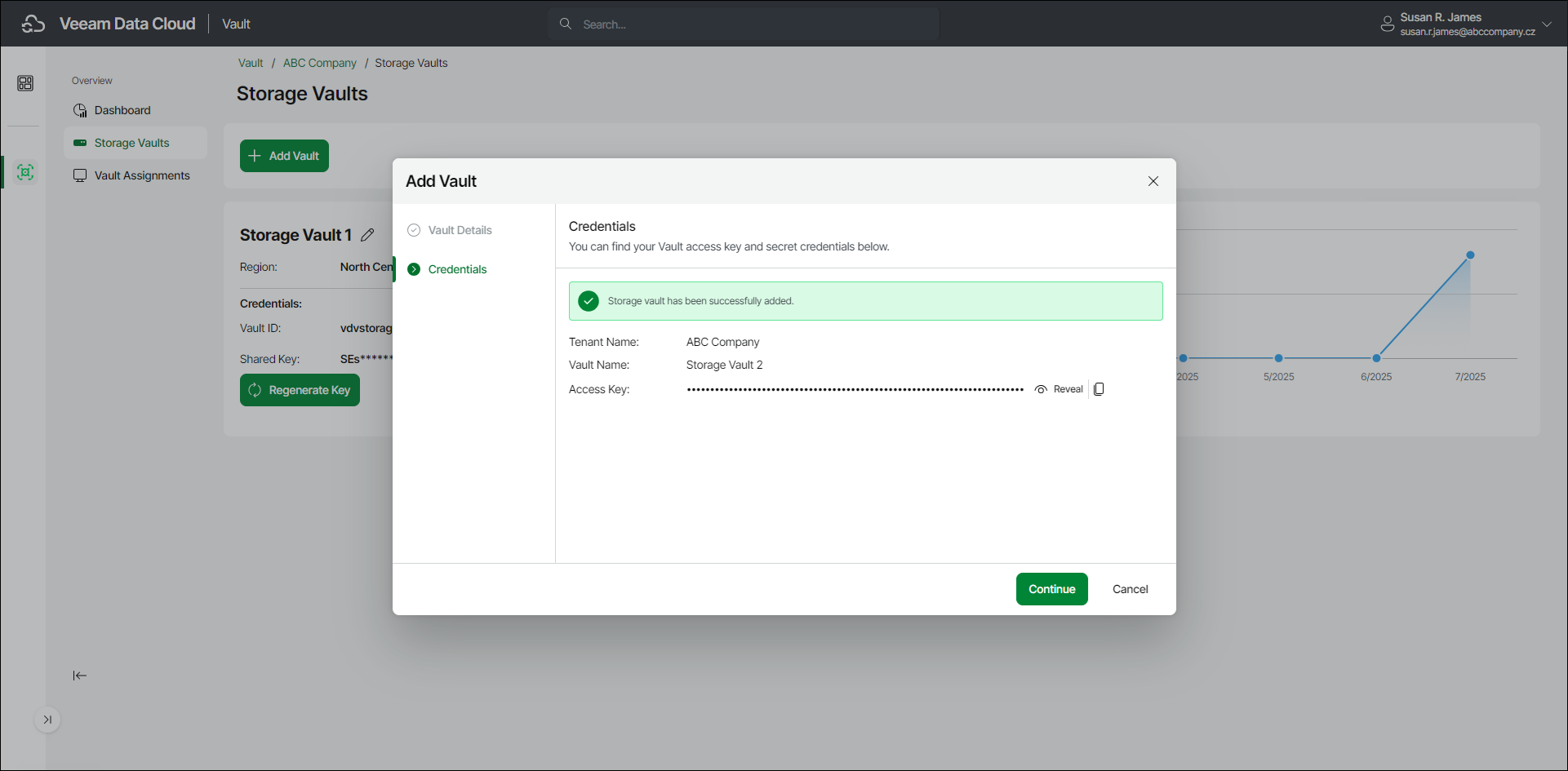Click the Continue button

[x=1052, y=589]
